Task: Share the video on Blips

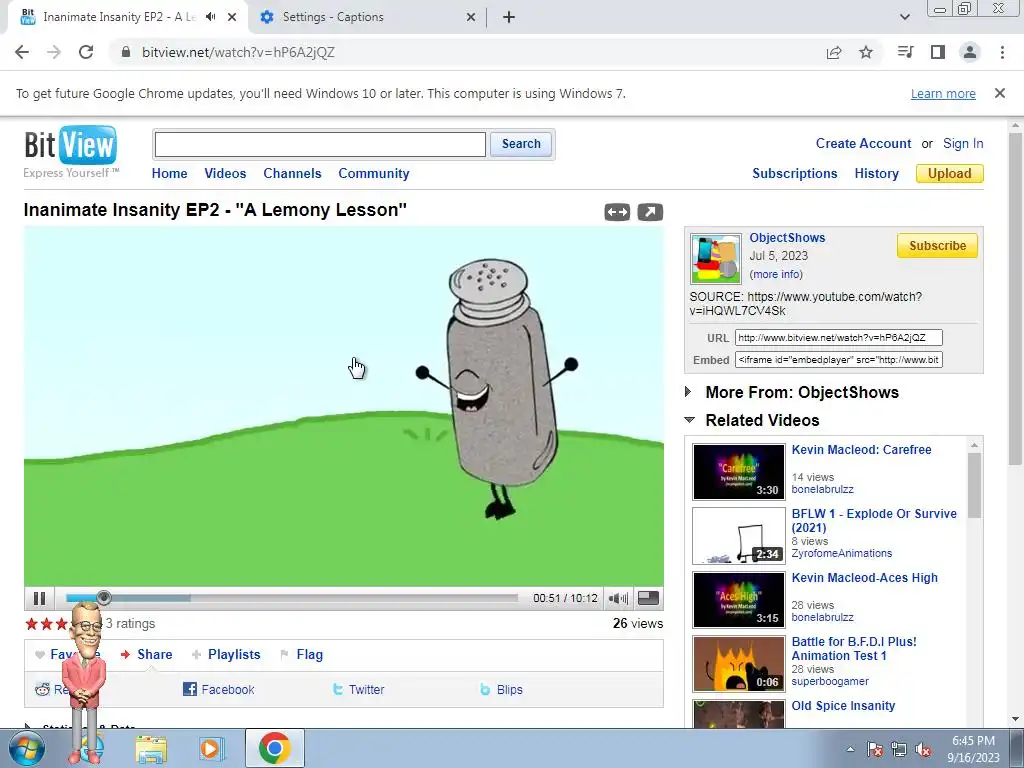Action: tap(502, 689)
